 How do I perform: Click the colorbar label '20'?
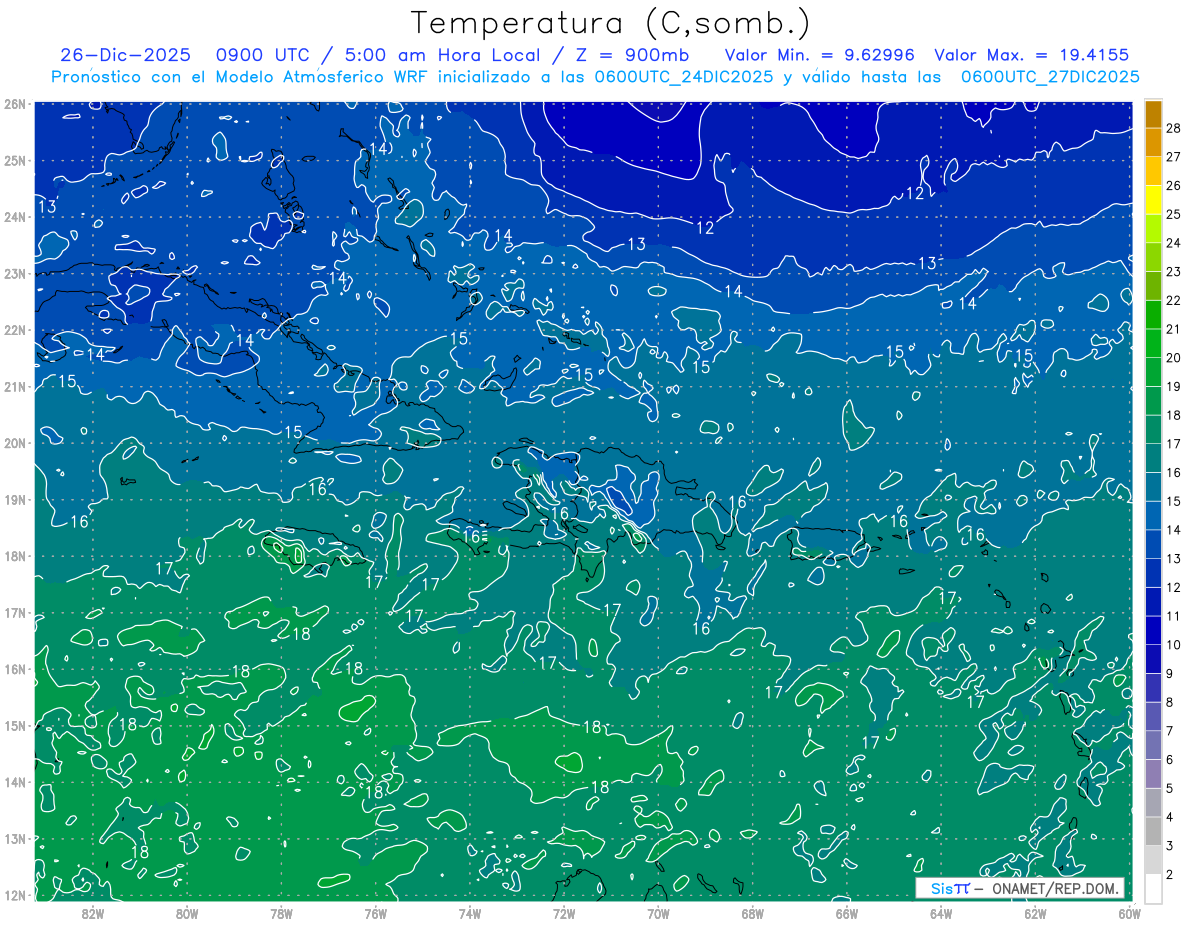coord(1174,358)
